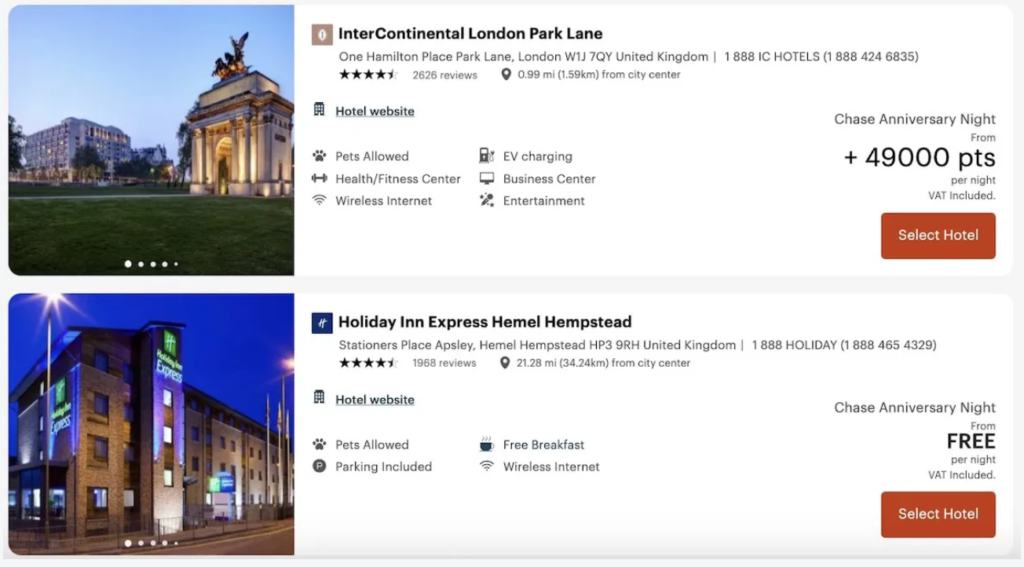
Task: Open the Holiday Inn Express Hemel Hempstead title
Action: (x=485, y=322)
